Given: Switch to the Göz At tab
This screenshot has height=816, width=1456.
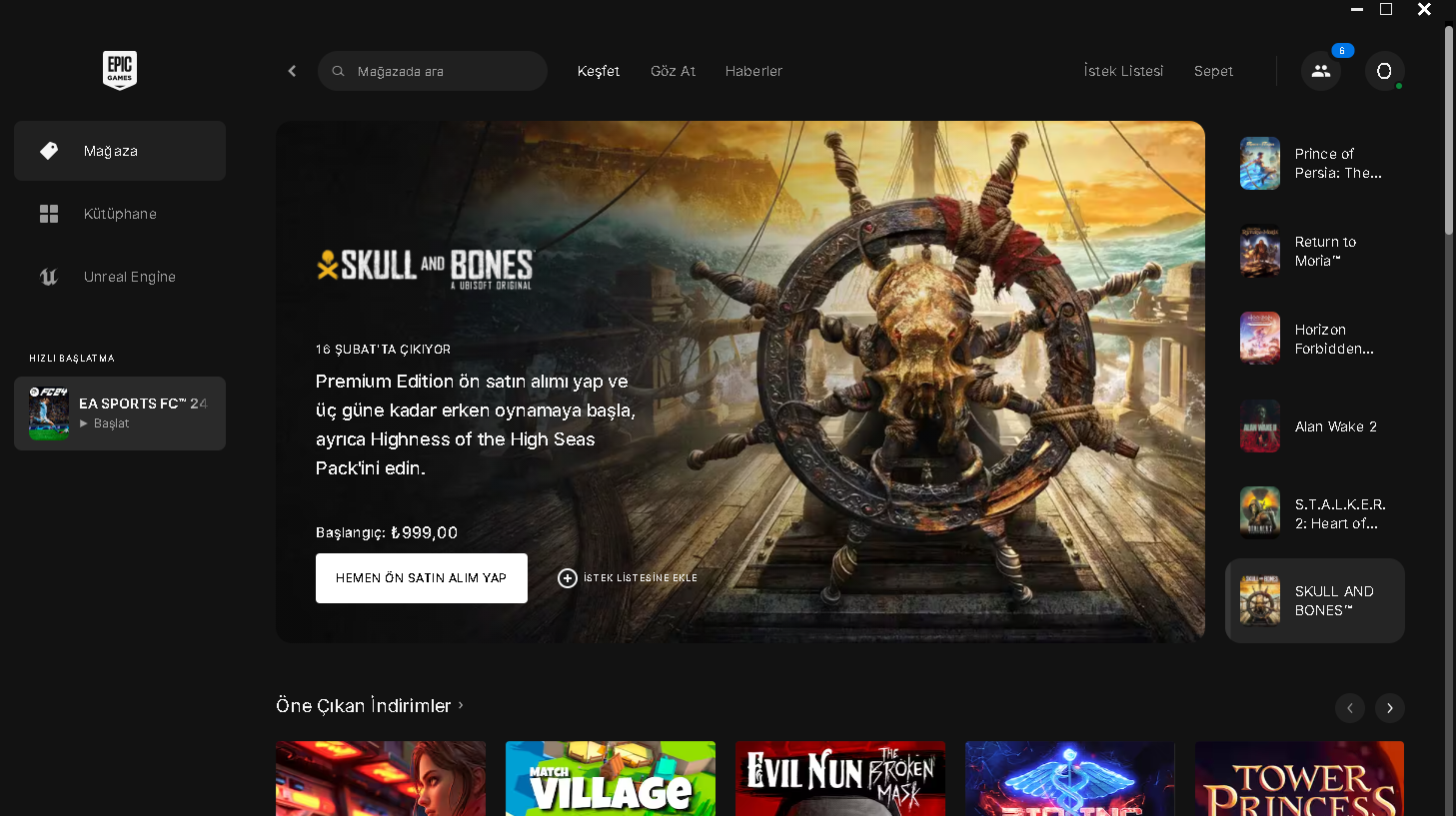Looking at the screenshot, I should coord(673,71).
